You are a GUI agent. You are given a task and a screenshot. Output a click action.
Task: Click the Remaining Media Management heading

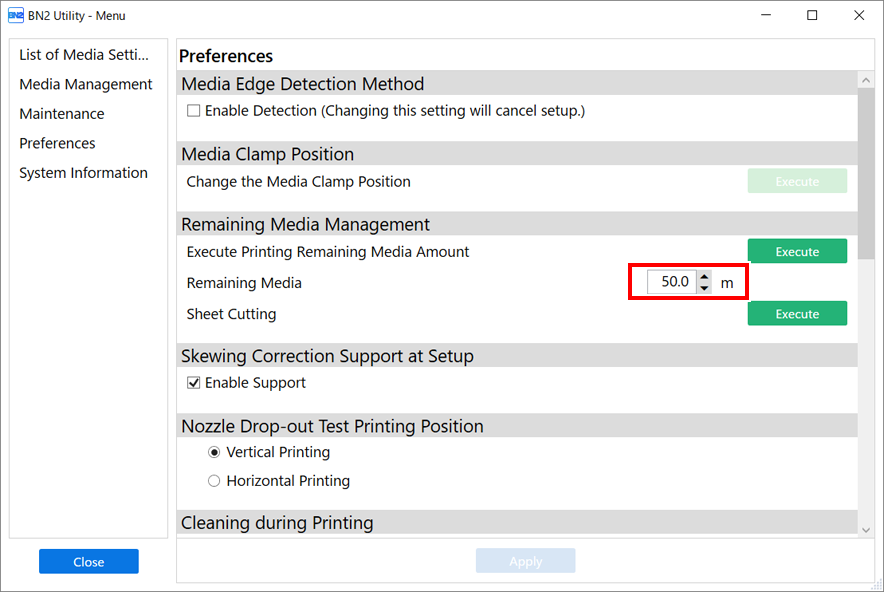click(x=305, y=224)
